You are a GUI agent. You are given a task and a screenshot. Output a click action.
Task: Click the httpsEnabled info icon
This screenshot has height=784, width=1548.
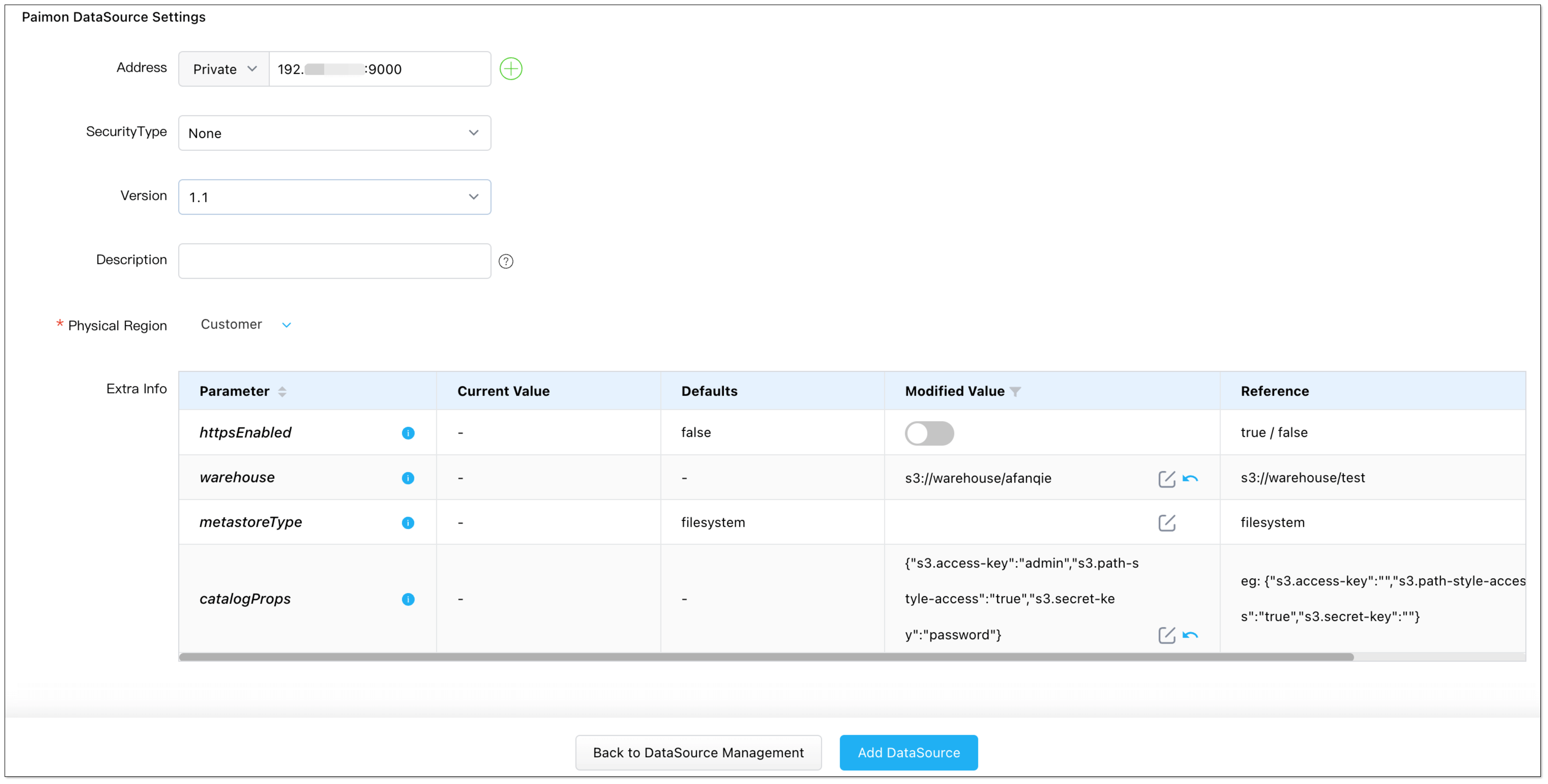(x=408, y=433)
